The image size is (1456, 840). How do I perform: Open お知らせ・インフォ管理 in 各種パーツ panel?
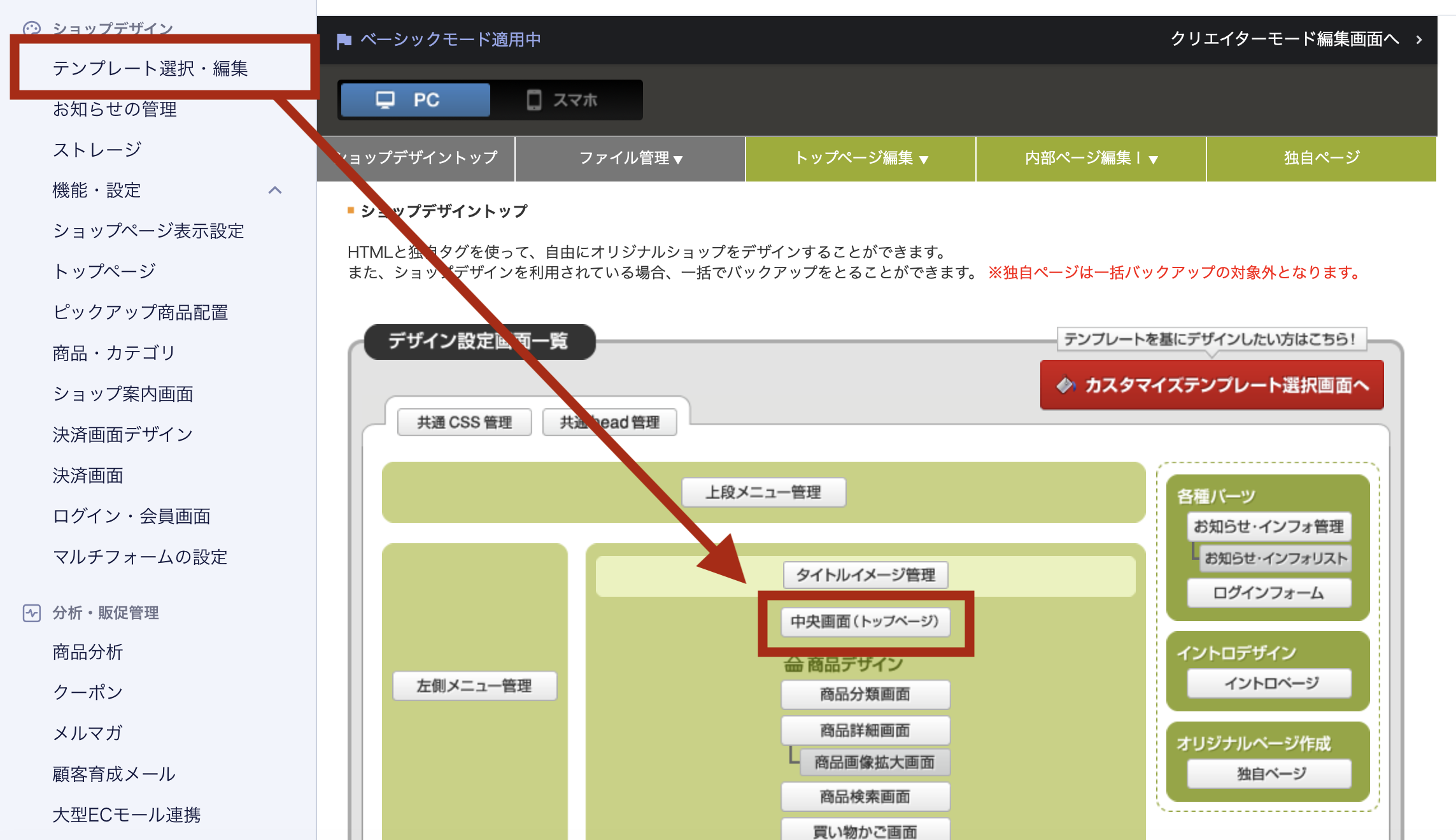tap(1268, 527)
